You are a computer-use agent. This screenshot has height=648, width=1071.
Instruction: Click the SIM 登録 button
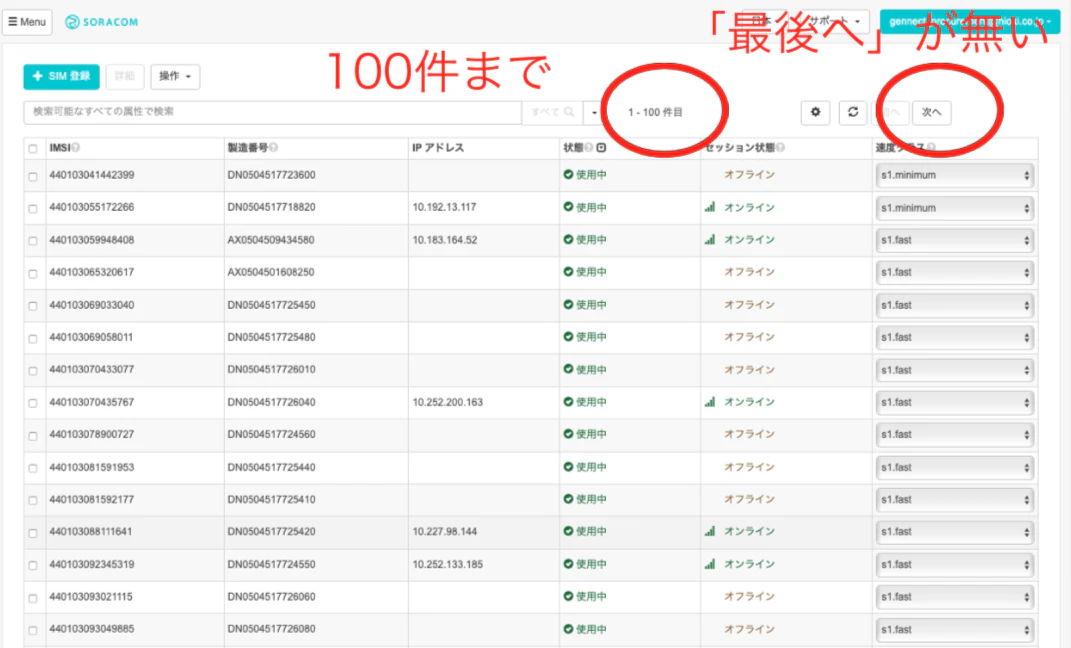pos(61,76)
